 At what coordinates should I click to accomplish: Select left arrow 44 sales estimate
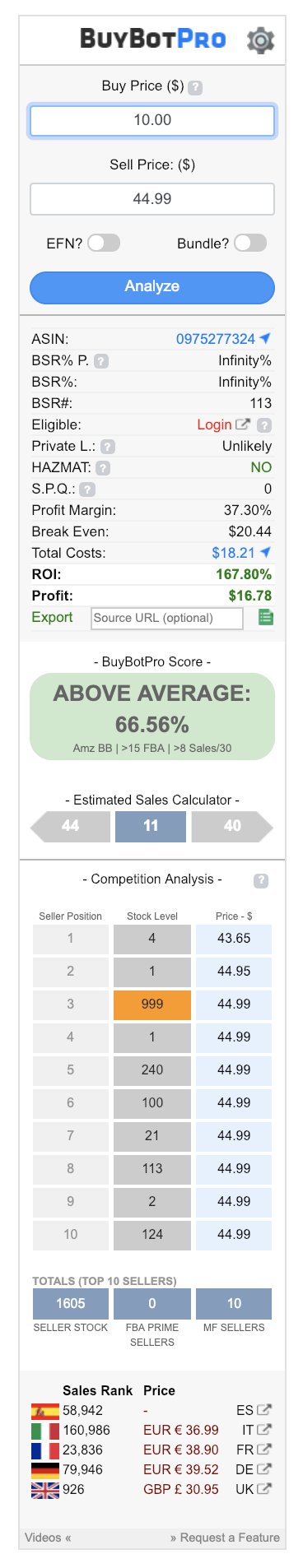[70, 826]
